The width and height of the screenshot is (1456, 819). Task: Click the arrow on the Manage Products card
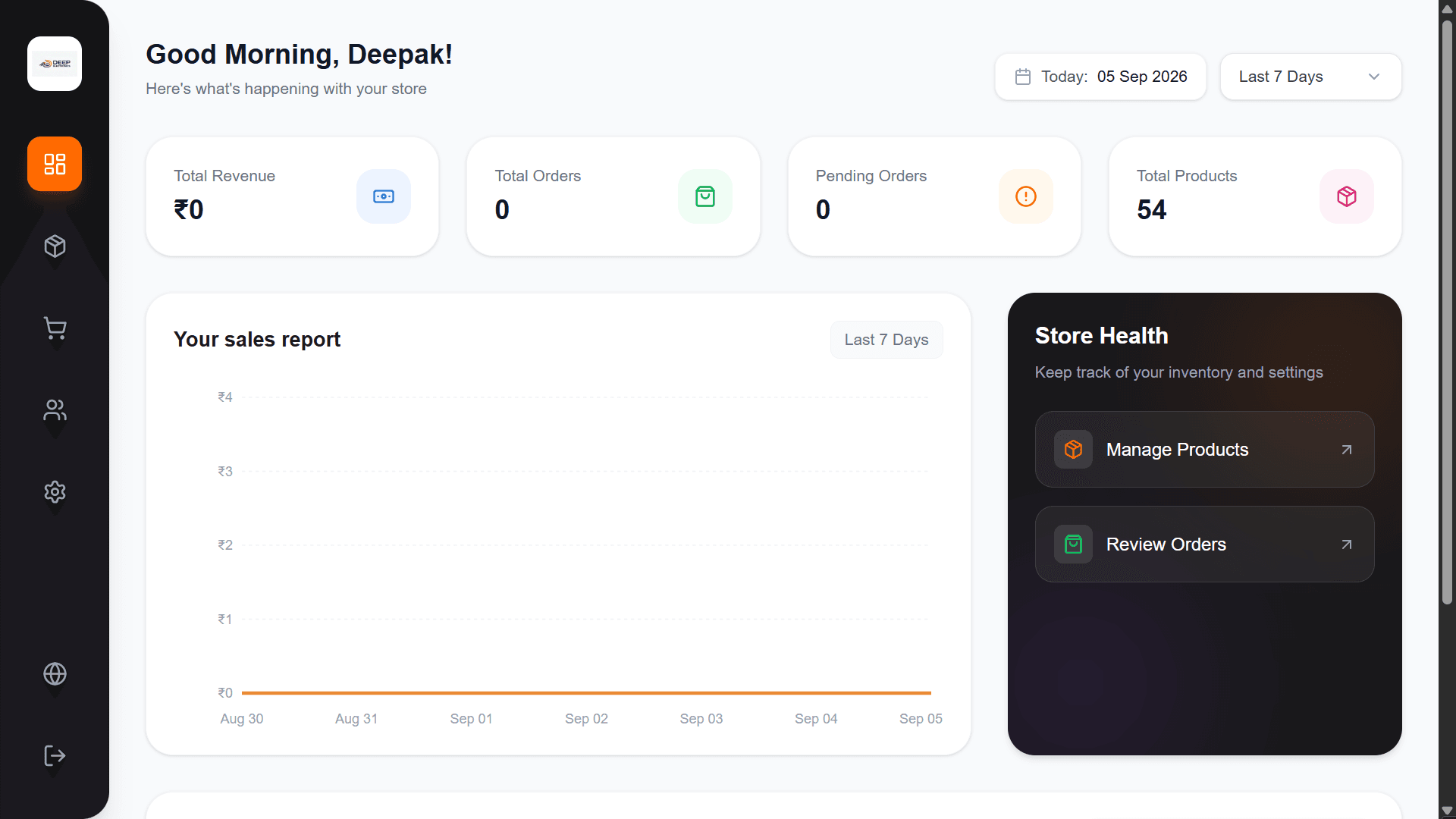coord(1347,450)
